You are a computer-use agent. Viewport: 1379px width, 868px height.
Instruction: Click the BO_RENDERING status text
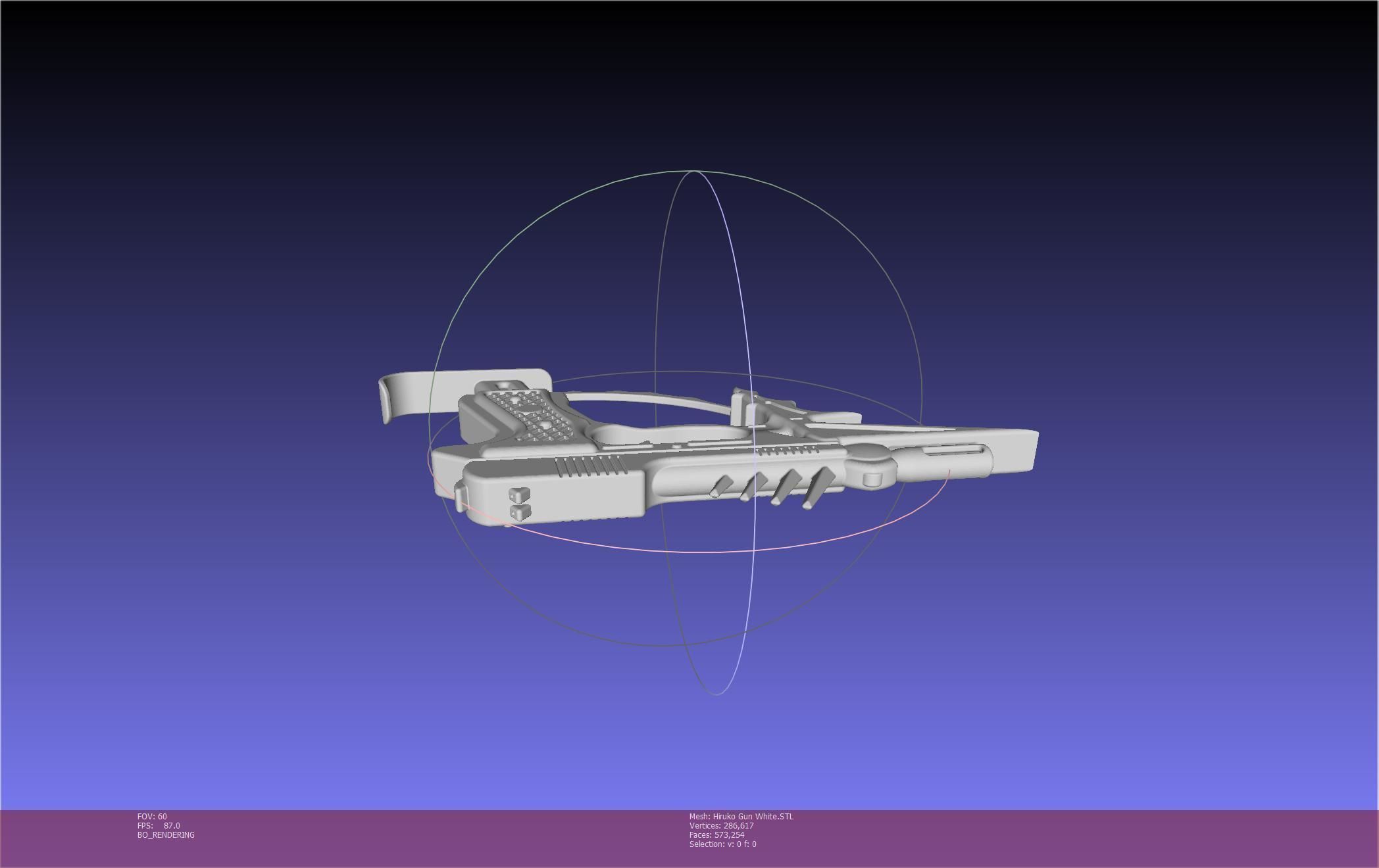pyautogui.click(x=166, y=834)
